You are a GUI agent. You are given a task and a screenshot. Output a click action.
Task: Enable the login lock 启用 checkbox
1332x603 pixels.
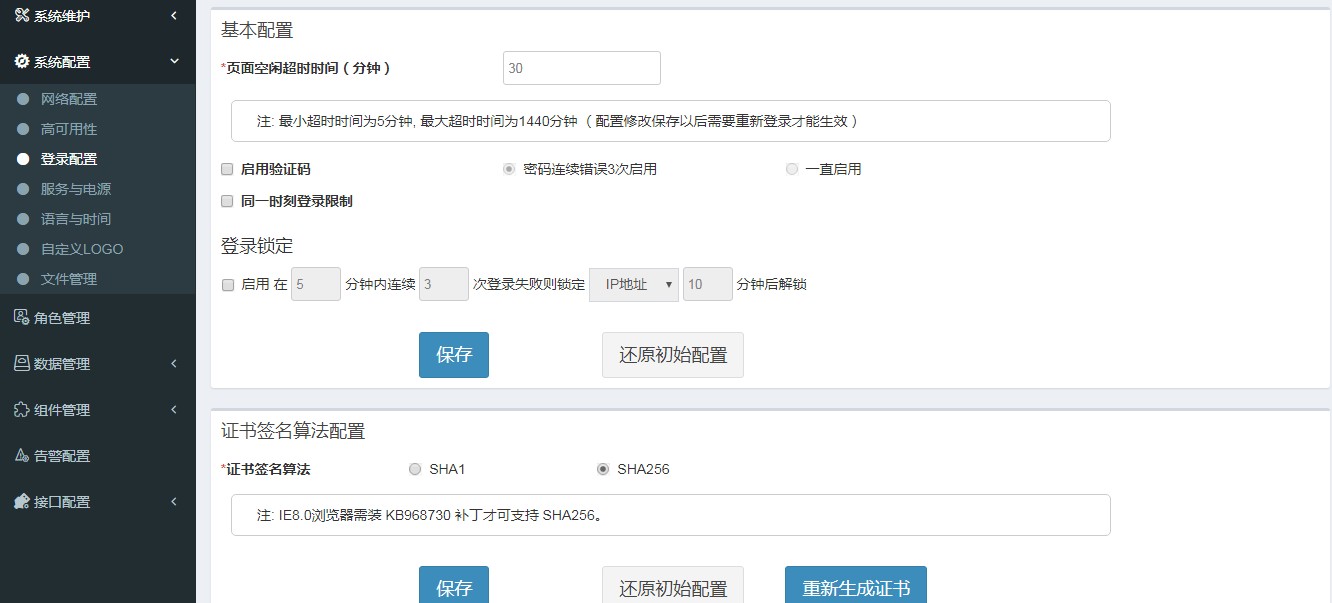pyautogui.click(x=227, y=285)
